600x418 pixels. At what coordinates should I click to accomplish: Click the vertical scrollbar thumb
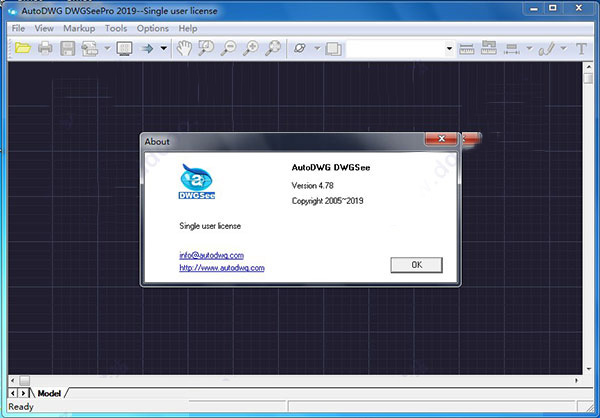pyautogui.click(x=589, y=79)
